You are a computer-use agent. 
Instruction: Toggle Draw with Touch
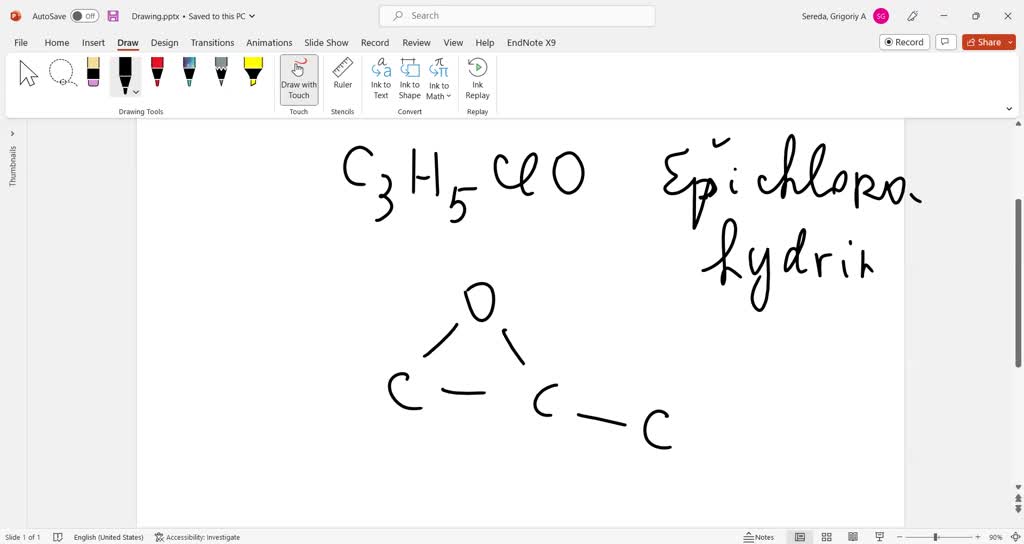299,79
